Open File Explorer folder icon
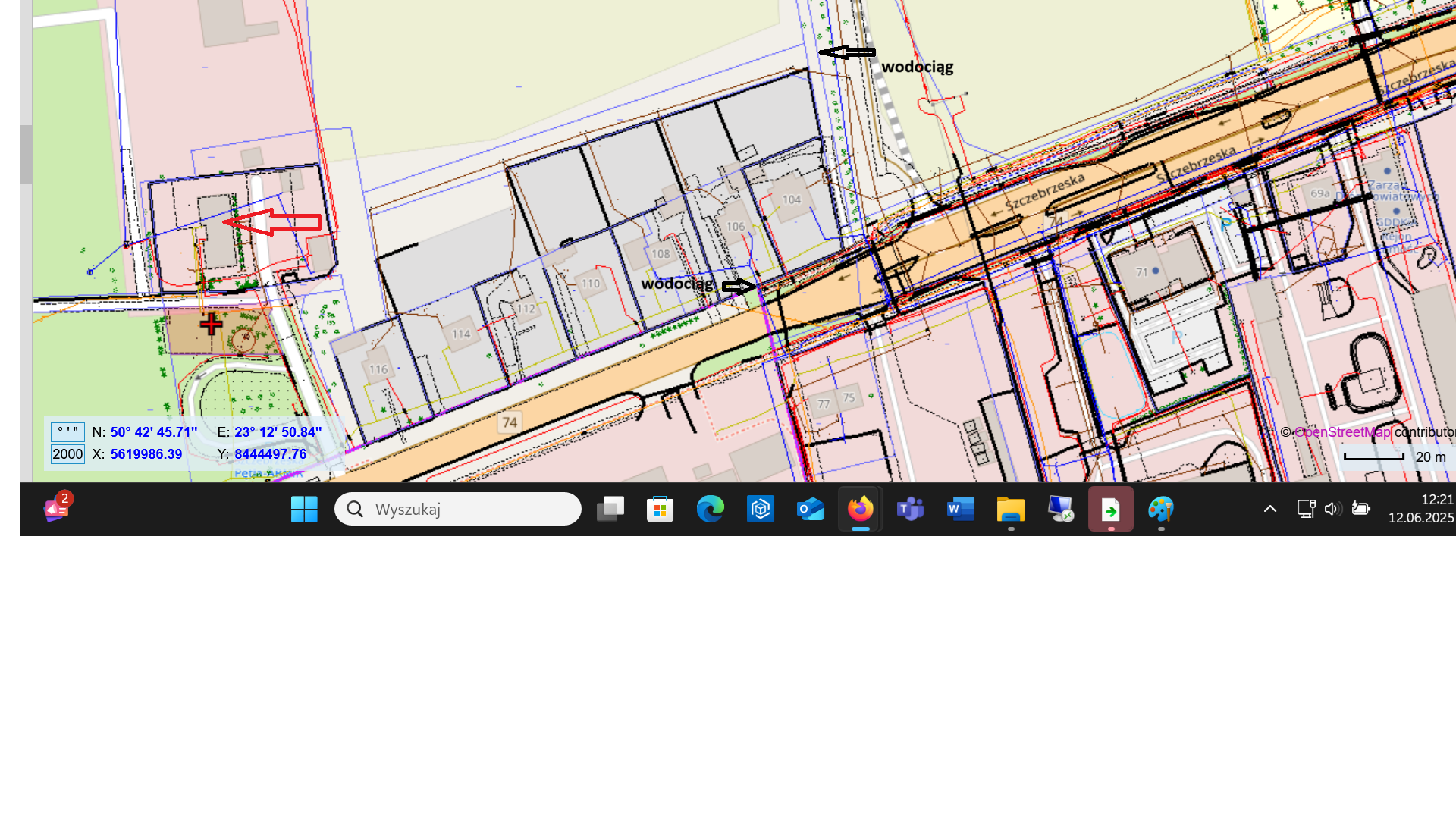The image size is (1456, 819). coord(1010,510)
